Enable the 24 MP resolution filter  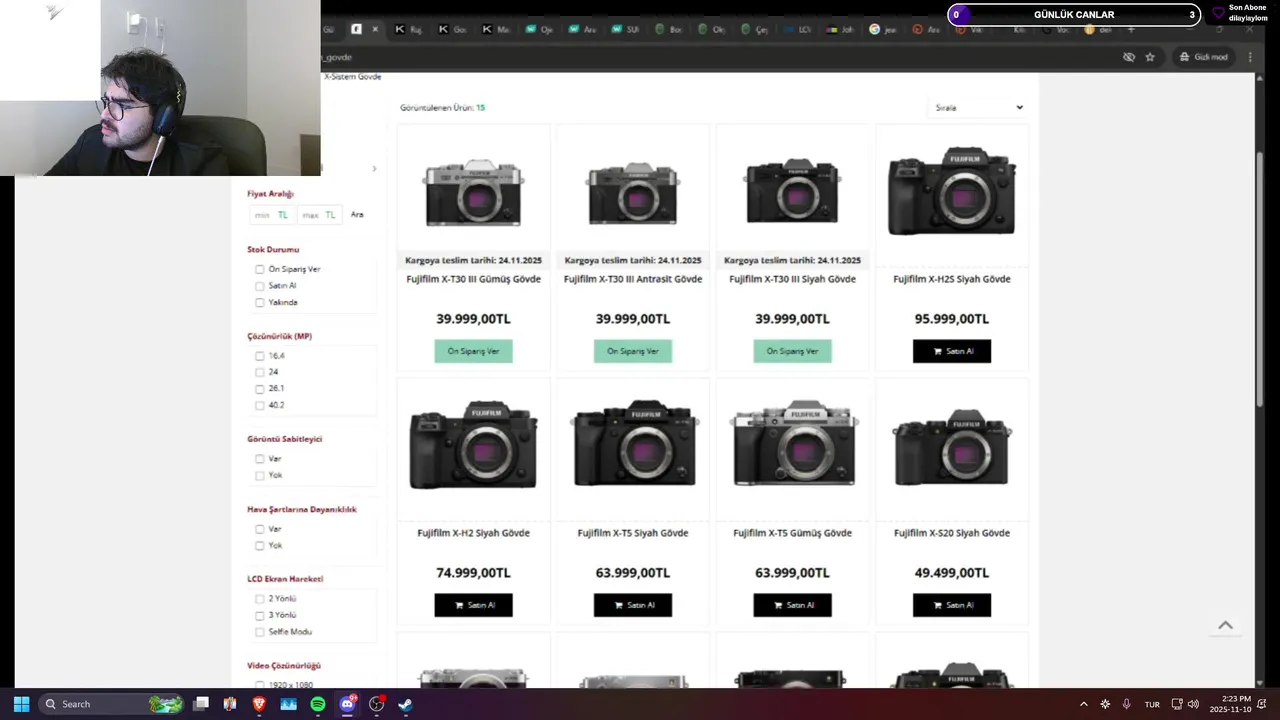pyautogui.click(x=260, y=372)
